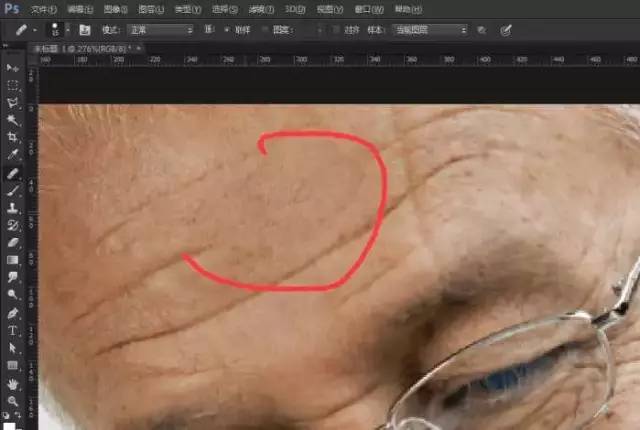Open the 模式 blend mode dropdown

160,30
